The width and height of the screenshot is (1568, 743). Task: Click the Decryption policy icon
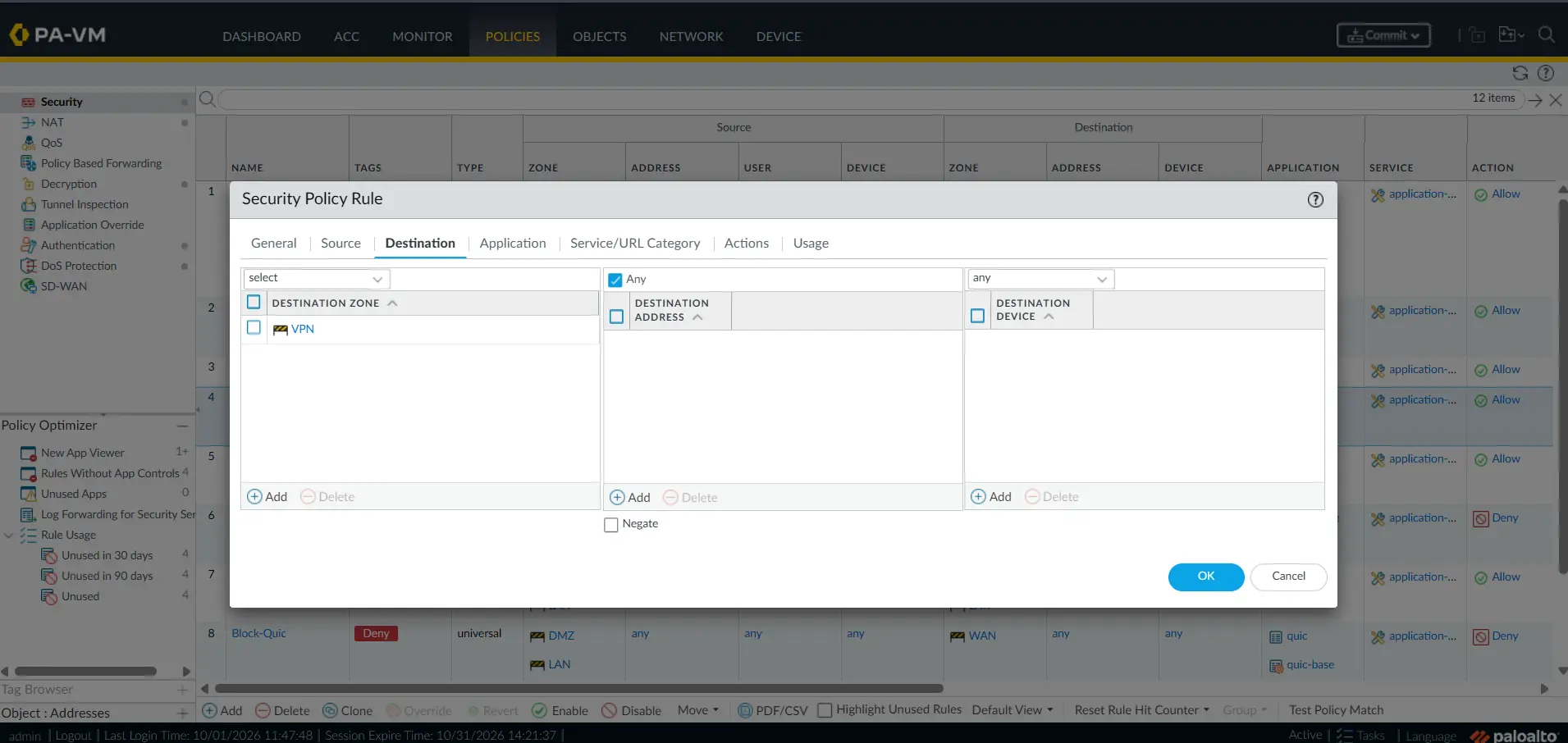(x=28, y=184)
